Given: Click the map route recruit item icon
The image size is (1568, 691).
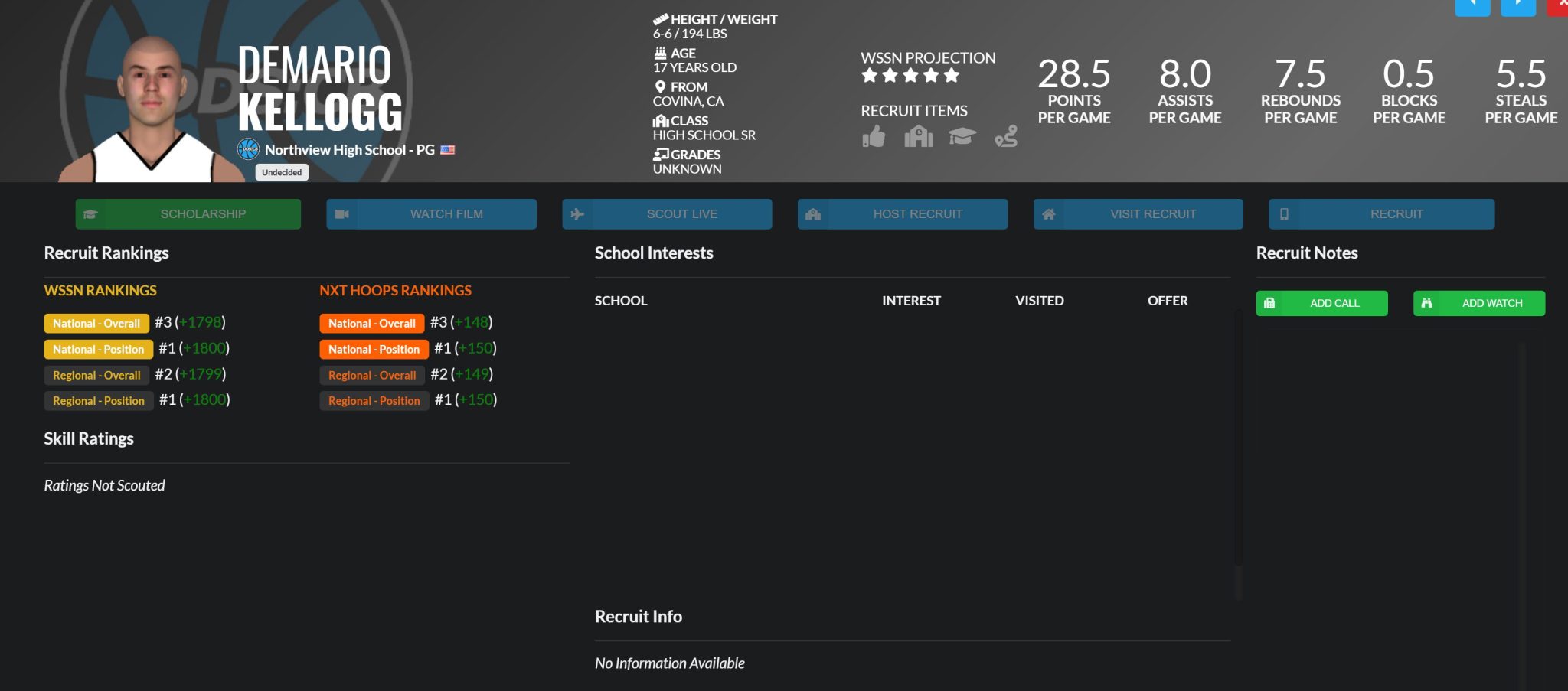Looking at the screenshot, I should tap(1005, 136).
